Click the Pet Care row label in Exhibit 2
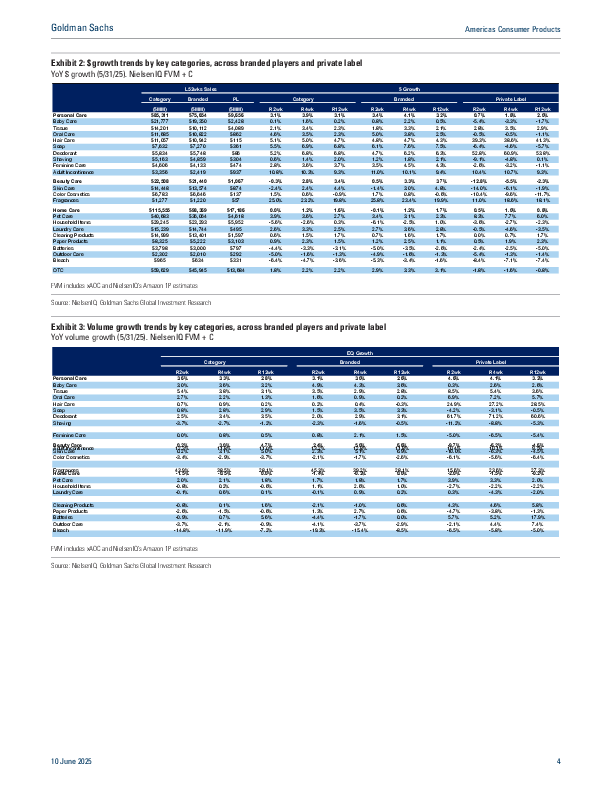612x792 pixels. pyautogui.click(x=63, y=216)
